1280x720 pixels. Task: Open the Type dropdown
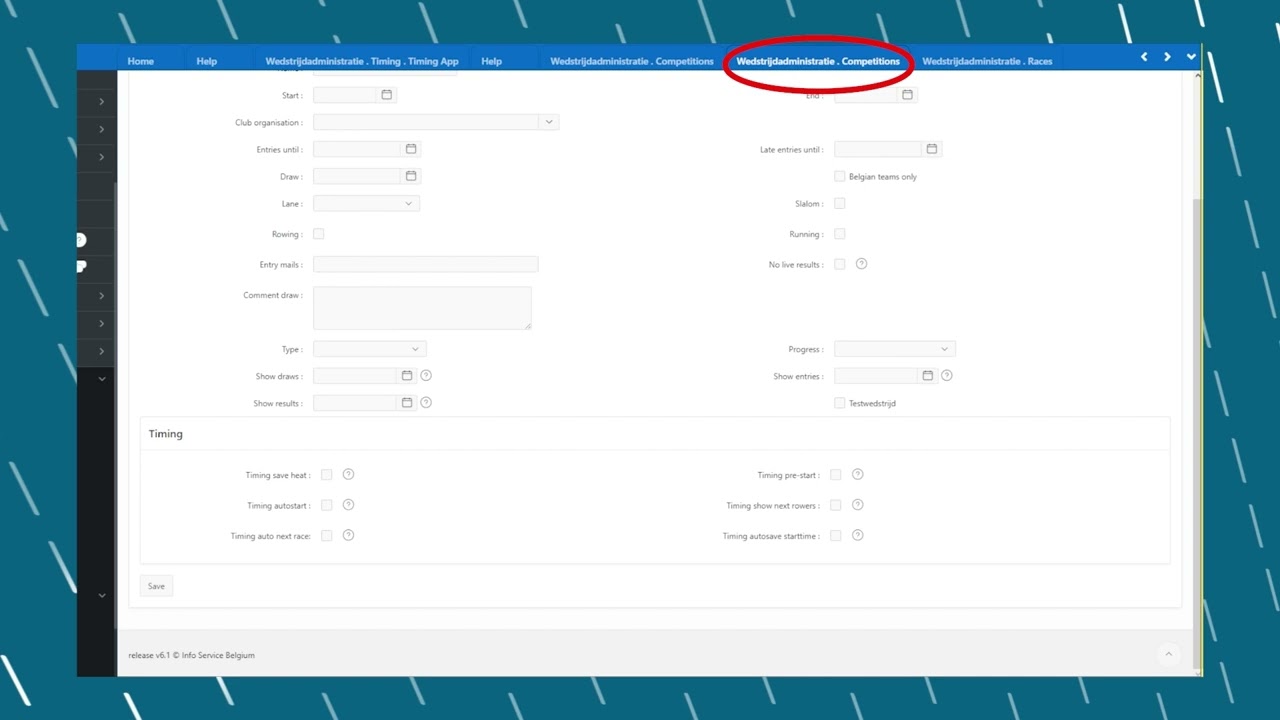(x=370, y=349)
